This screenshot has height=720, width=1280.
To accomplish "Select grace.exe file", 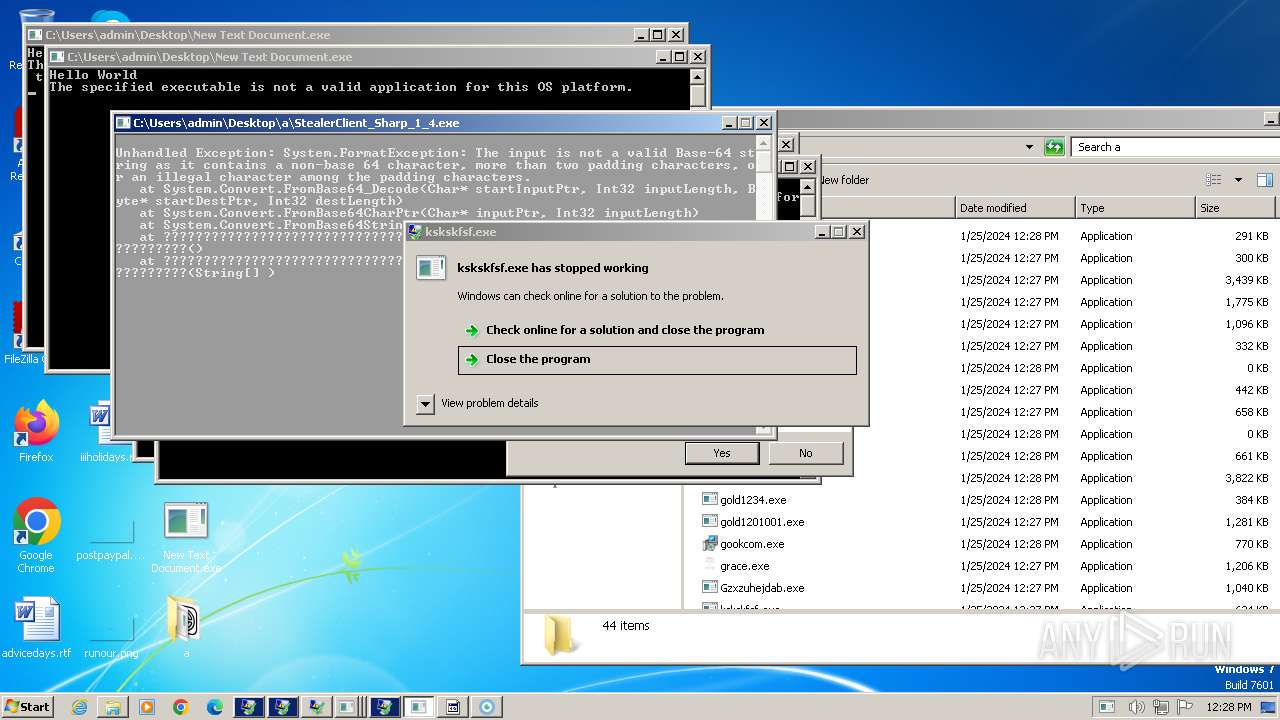I will [745, 566].
